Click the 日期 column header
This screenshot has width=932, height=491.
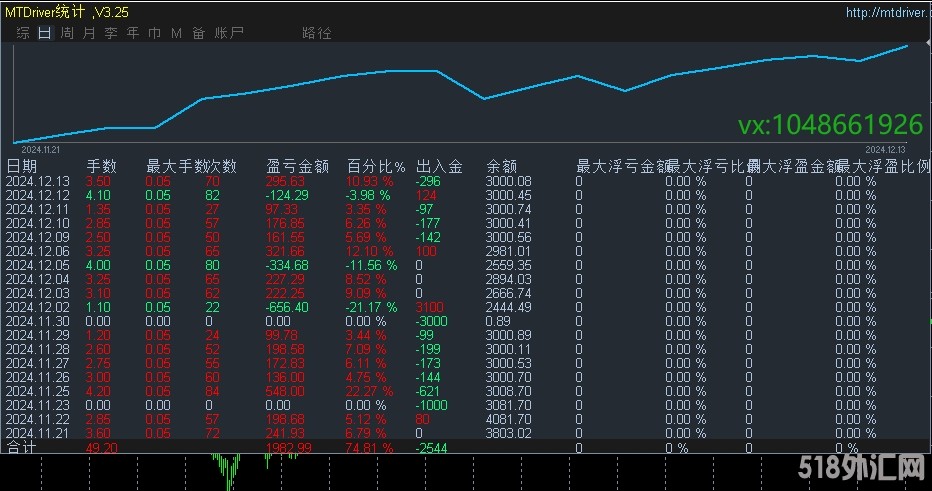coord(22,166)
